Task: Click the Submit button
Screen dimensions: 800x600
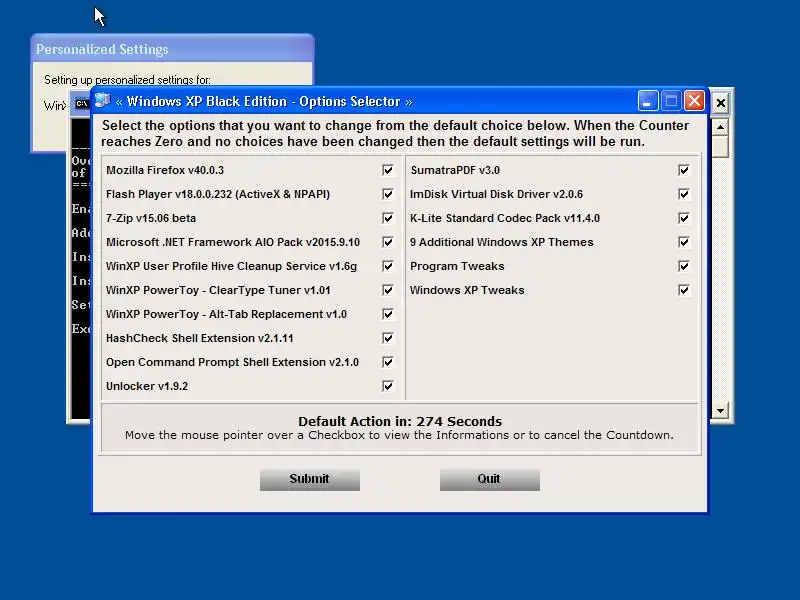Action: 310,480
